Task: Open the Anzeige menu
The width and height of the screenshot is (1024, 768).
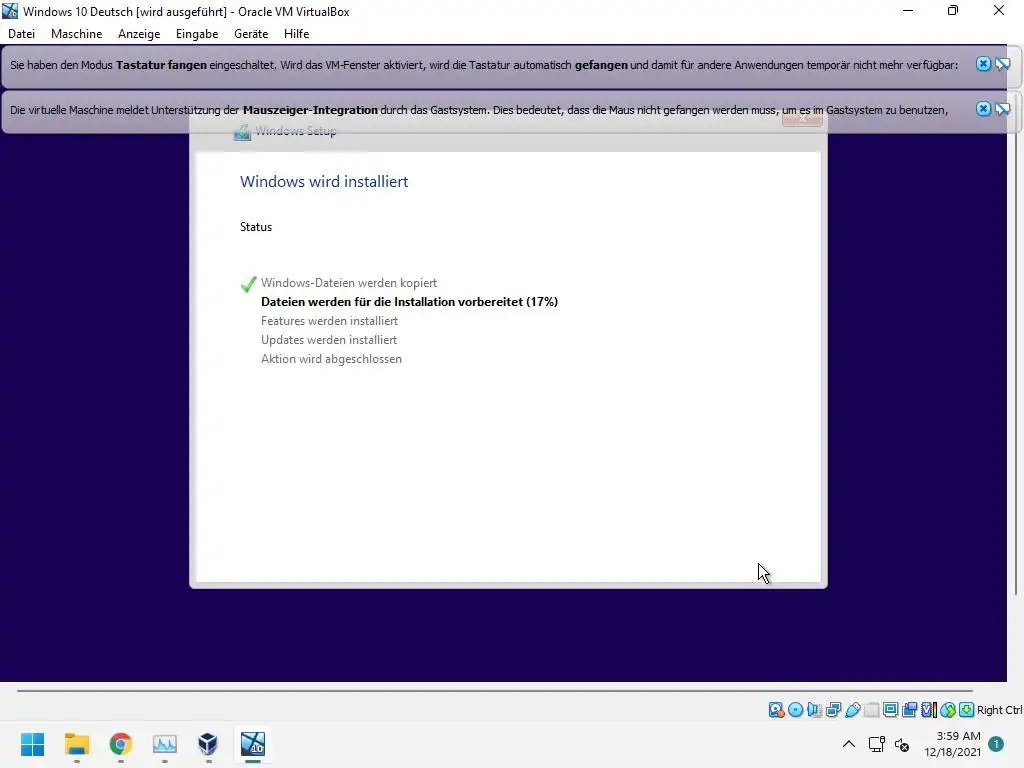Action: click(x=139, y=34)
